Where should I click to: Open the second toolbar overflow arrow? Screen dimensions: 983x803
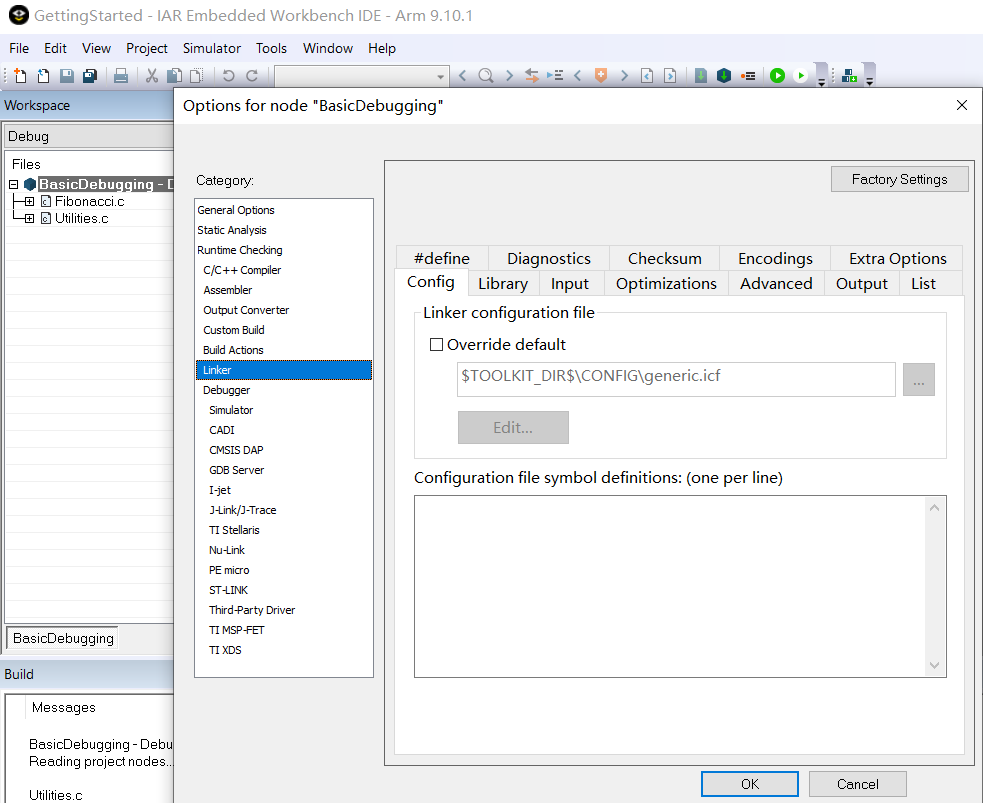pos(870,81)
